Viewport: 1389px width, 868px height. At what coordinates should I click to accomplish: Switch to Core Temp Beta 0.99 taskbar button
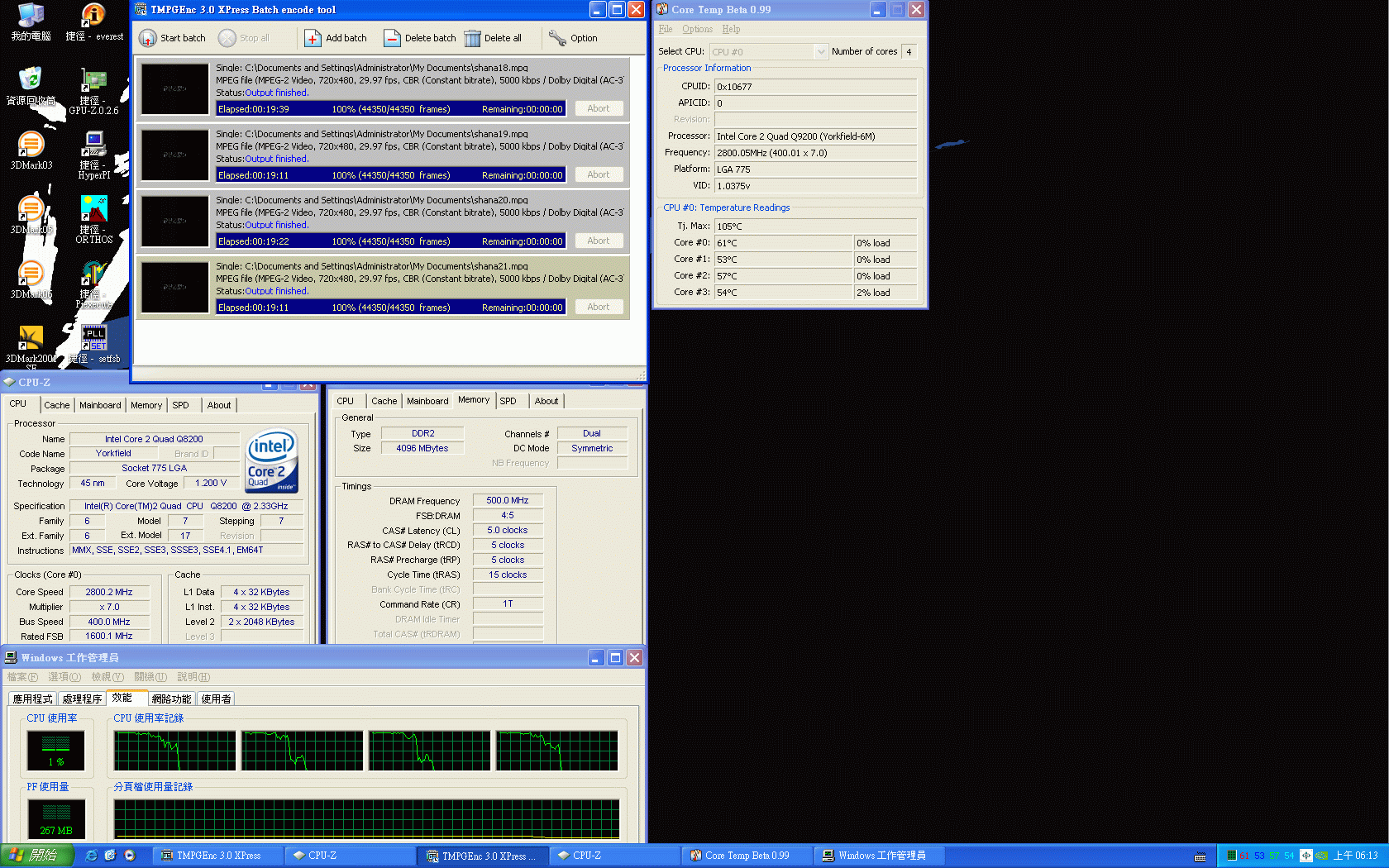(747, 856)
